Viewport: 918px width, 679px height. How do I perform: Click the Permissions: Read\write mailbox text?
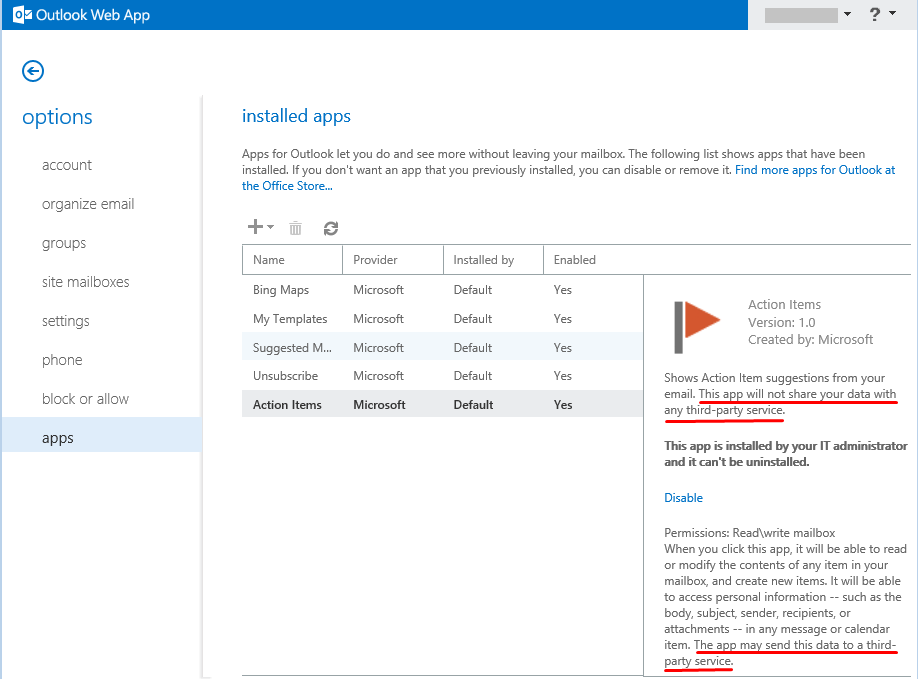point(749,533)
